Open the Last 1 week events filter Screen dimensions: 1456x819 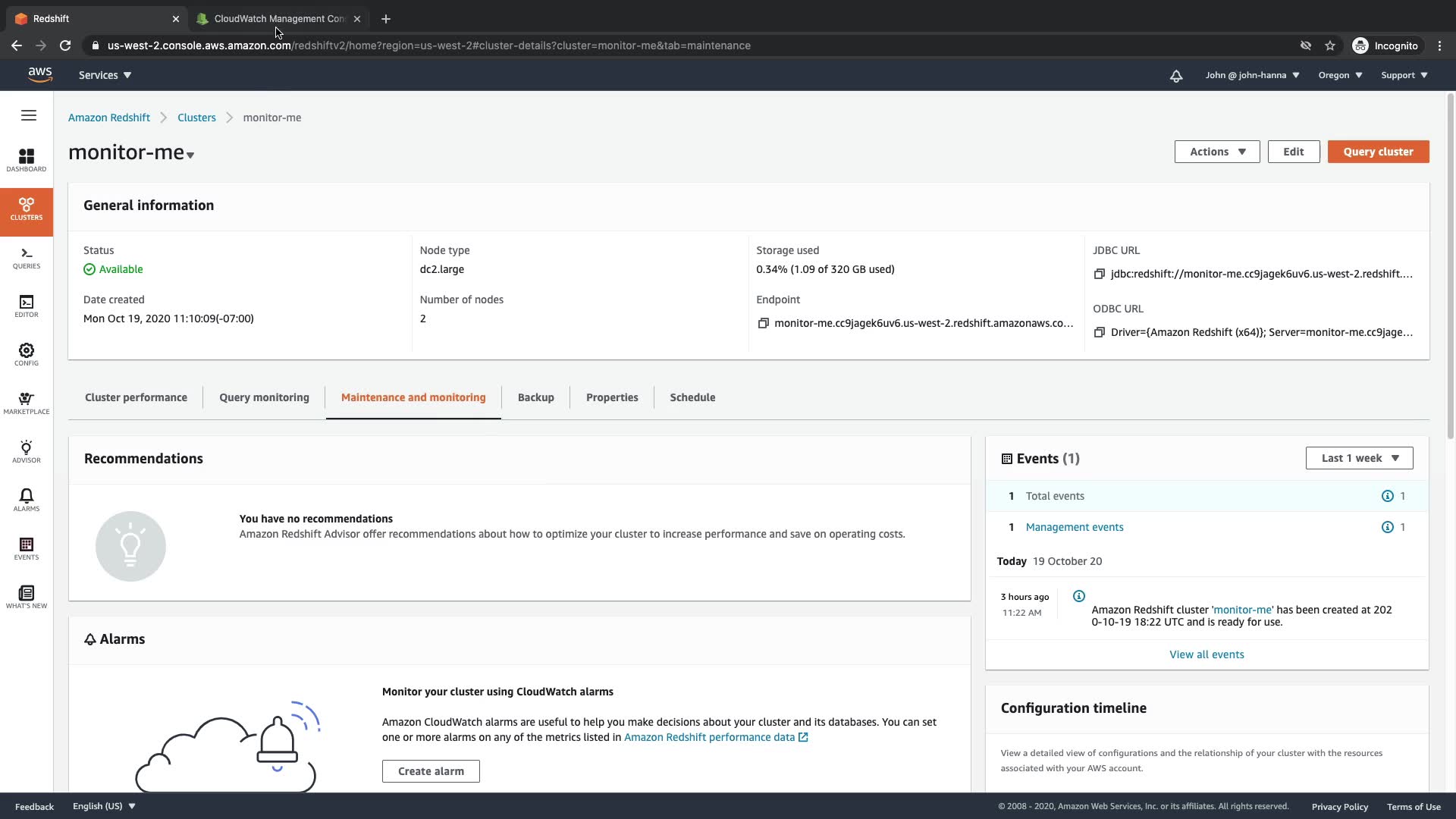tap(1359, 458)
